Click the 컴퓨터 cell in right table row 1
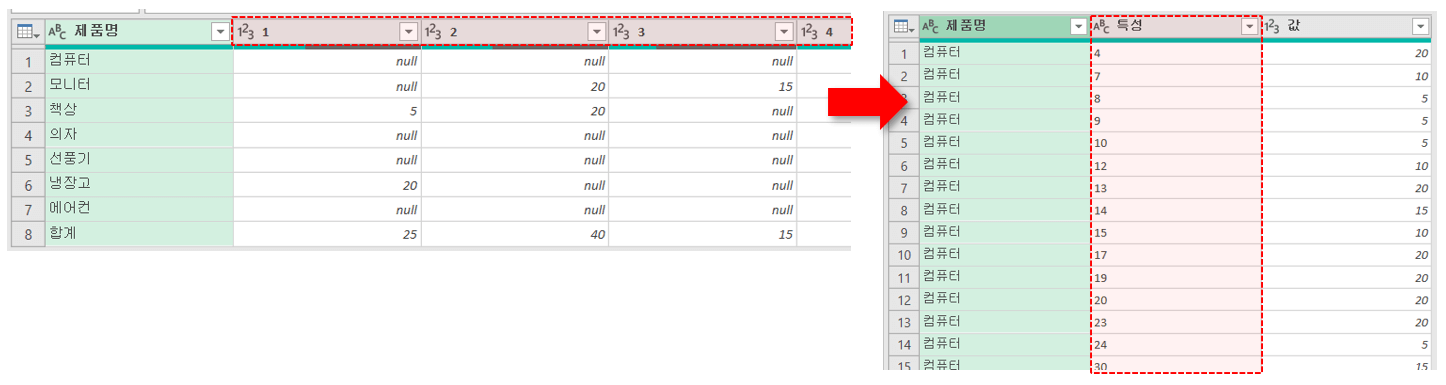Viewport: 1446px width, 385px height. [1004, 53]
